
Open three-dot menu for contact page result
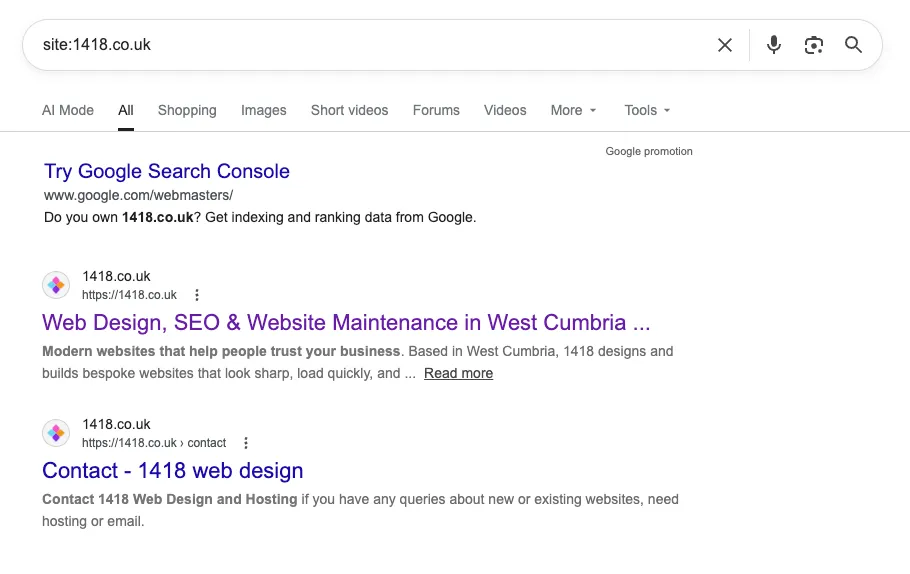tap(246, 443)
